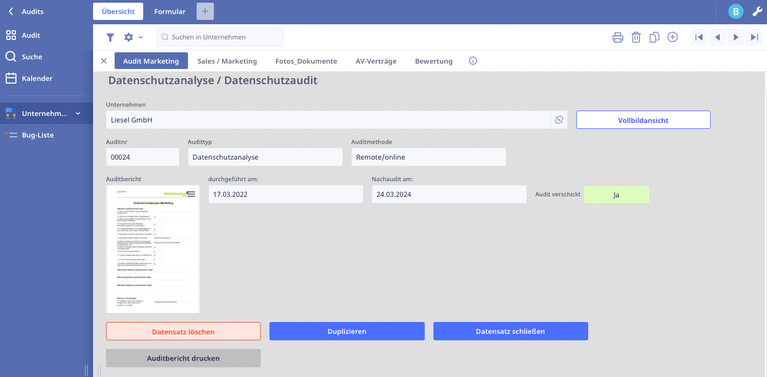
Task: Go to next record arrow
Action: 736,37
